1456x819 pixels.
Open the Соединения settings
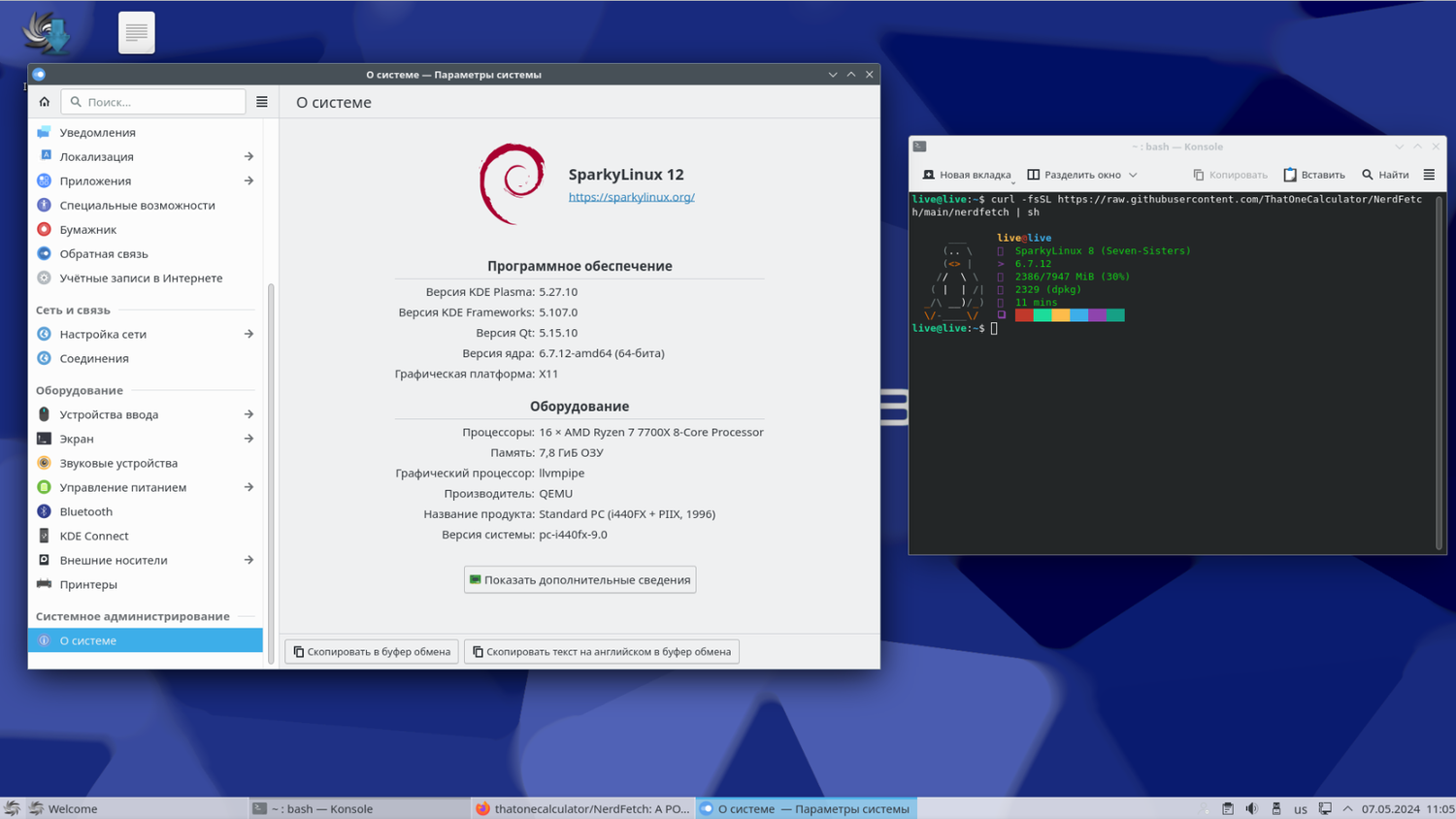tap(146, 358)
